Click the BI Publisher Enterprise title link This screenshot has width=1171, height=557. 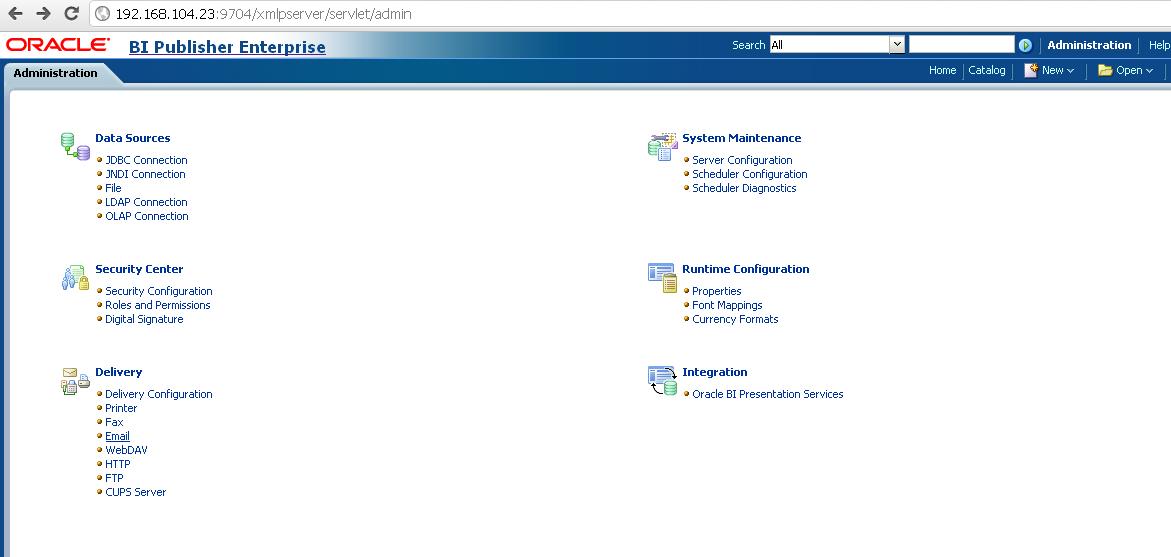tap(227, 47)
